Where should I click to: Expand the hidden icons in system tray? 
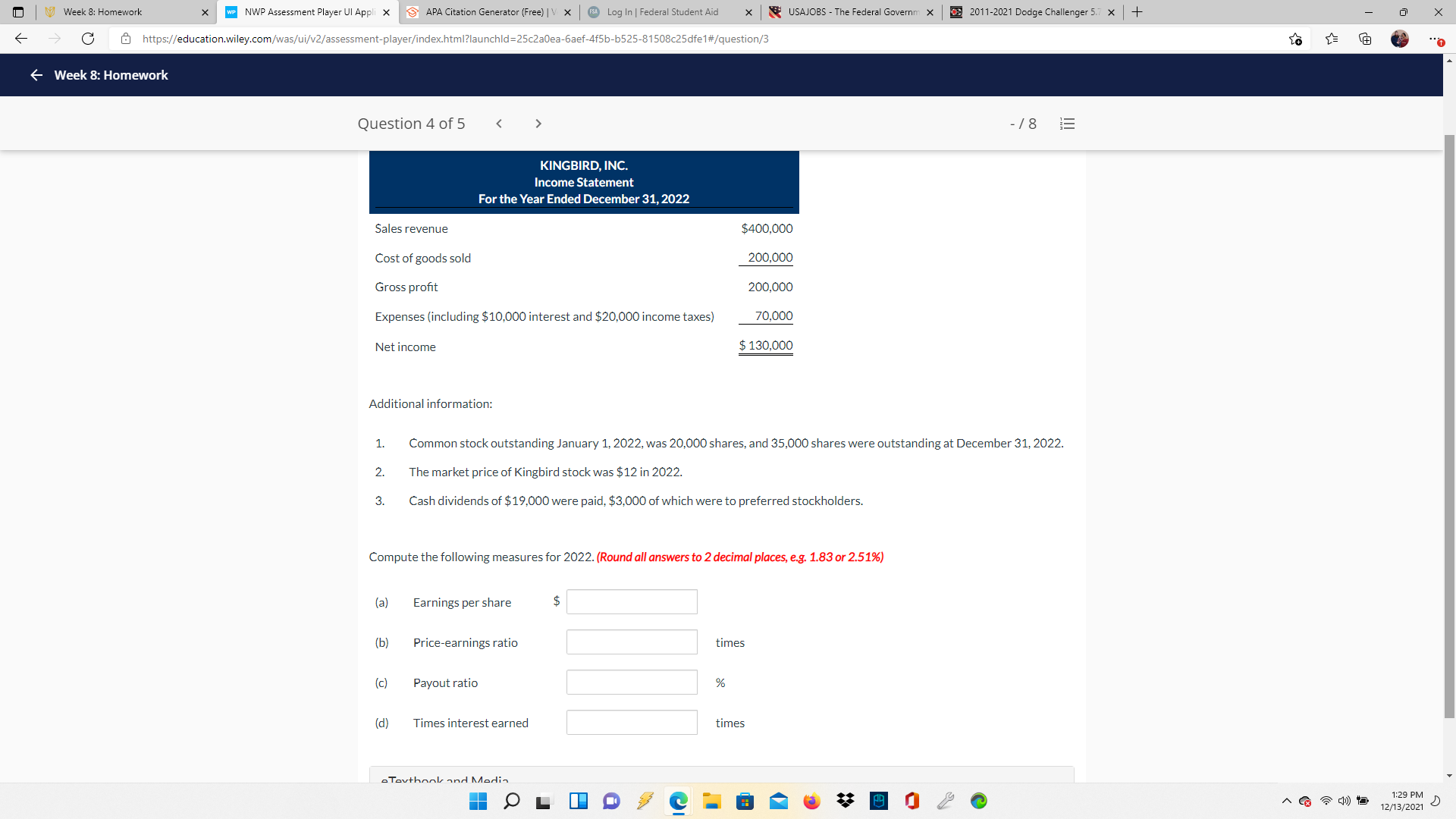[1286, 801]
